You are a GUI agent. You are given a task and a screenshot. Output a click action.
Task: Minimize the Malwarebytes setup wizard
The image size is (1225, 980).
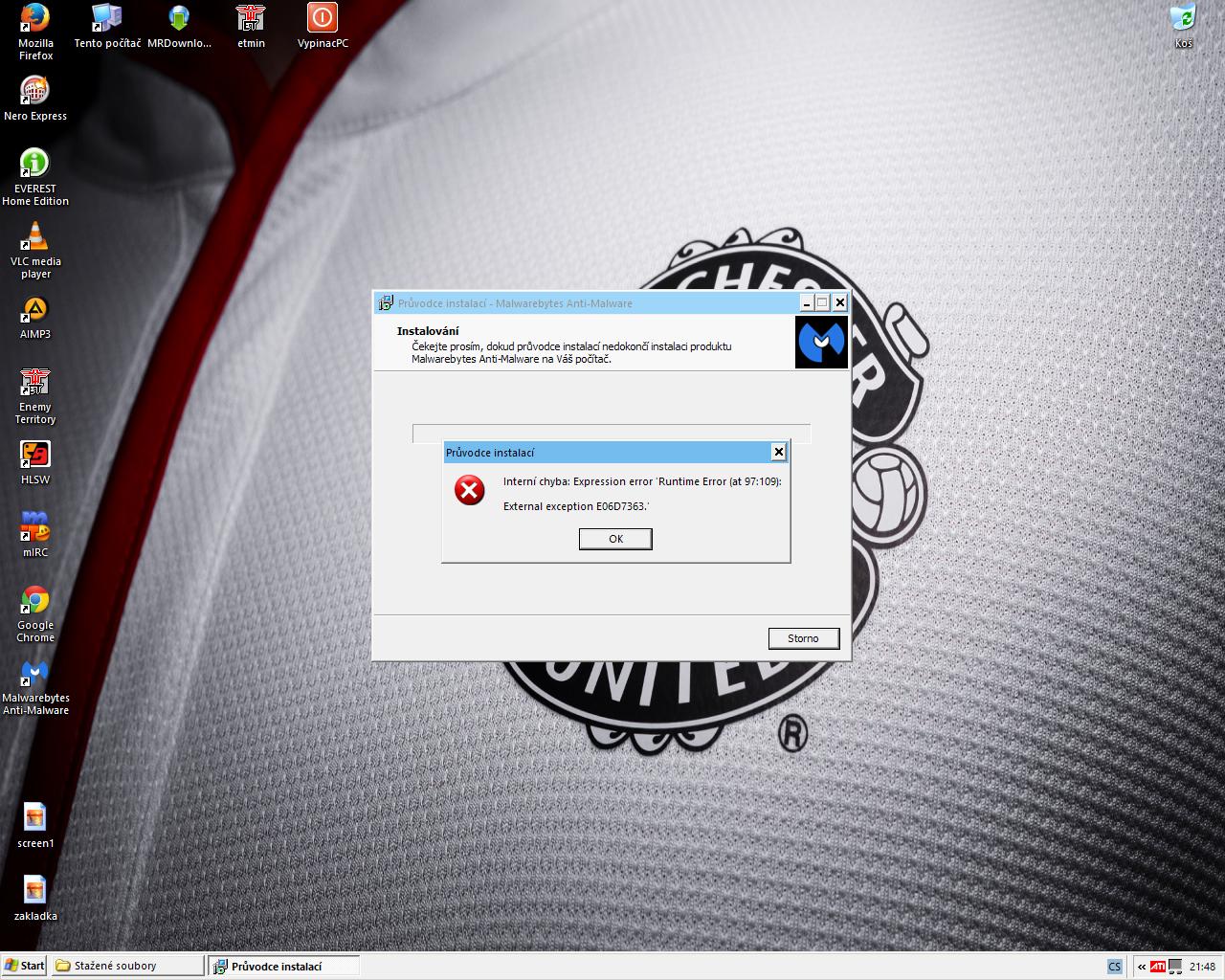(806, 302)
